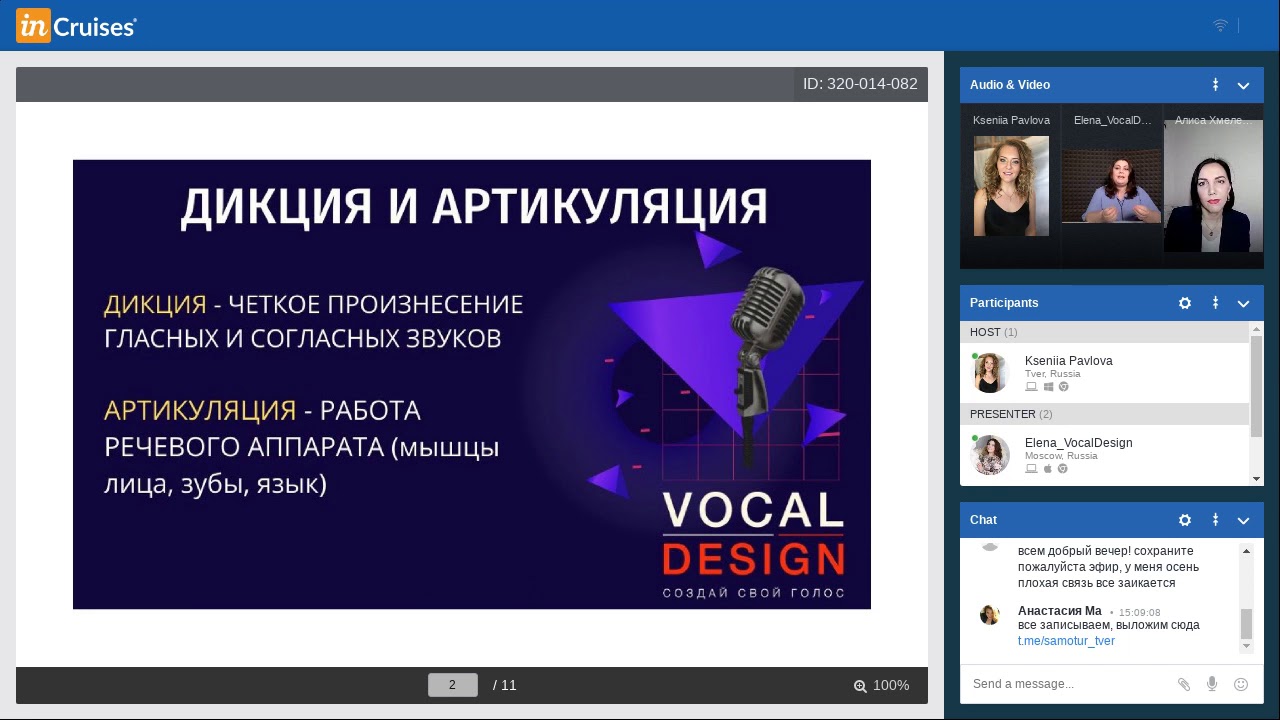1280x720 pixels.
Task: Open the t.me/samotur_tver link
Action: (1066, 641)
